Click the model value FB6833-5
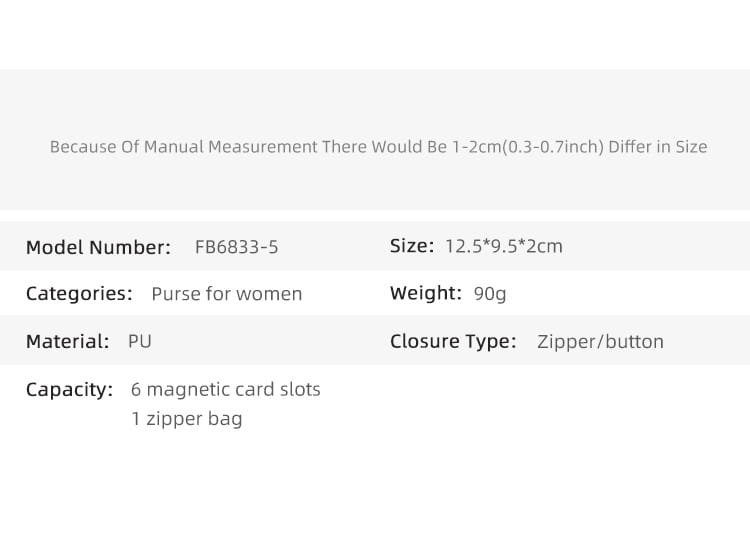The height and width of the screenshot is (543, 750). click(237, 247)
